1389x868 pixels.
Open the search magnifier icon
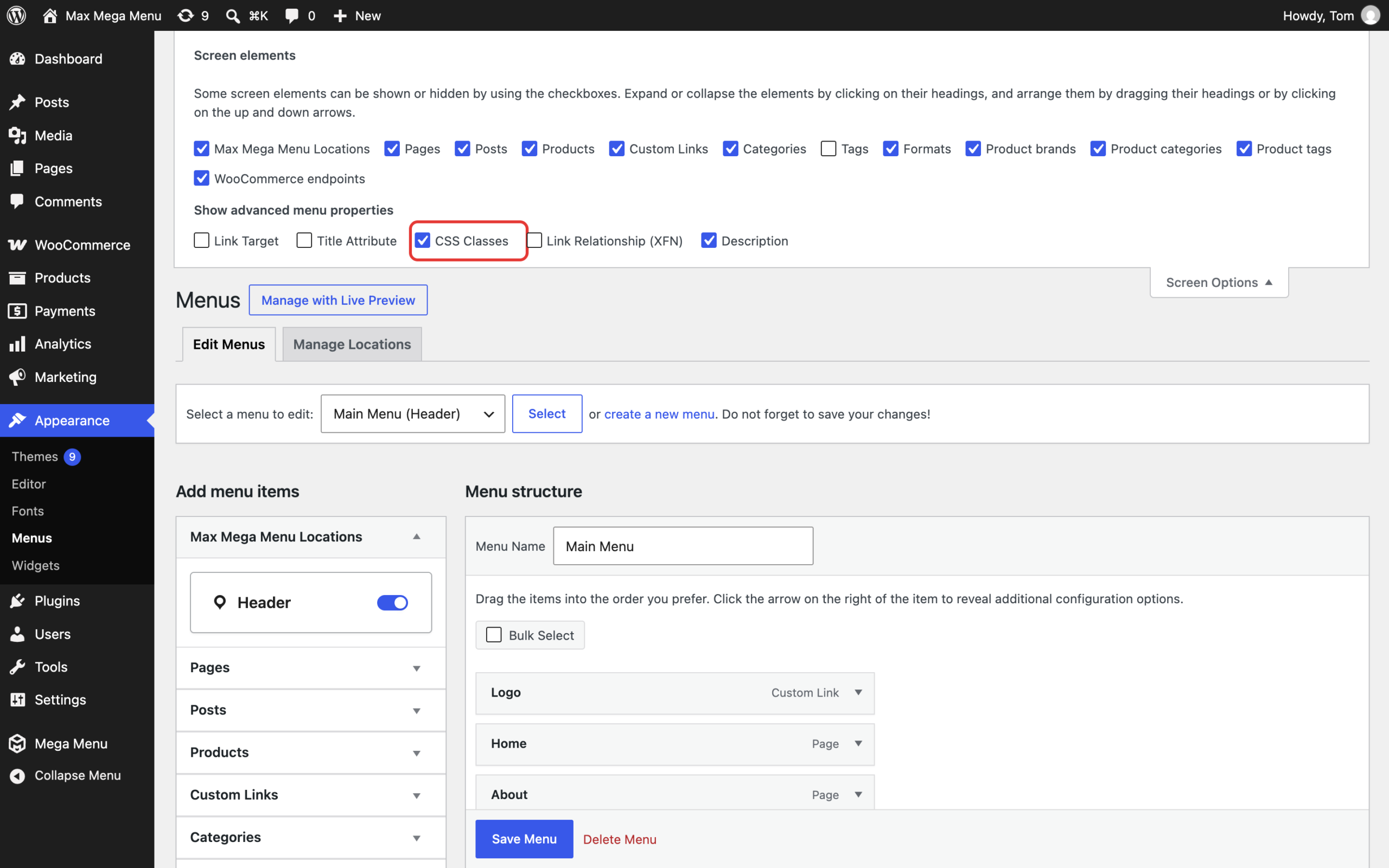pyautogui.click(x=232, y=16)
